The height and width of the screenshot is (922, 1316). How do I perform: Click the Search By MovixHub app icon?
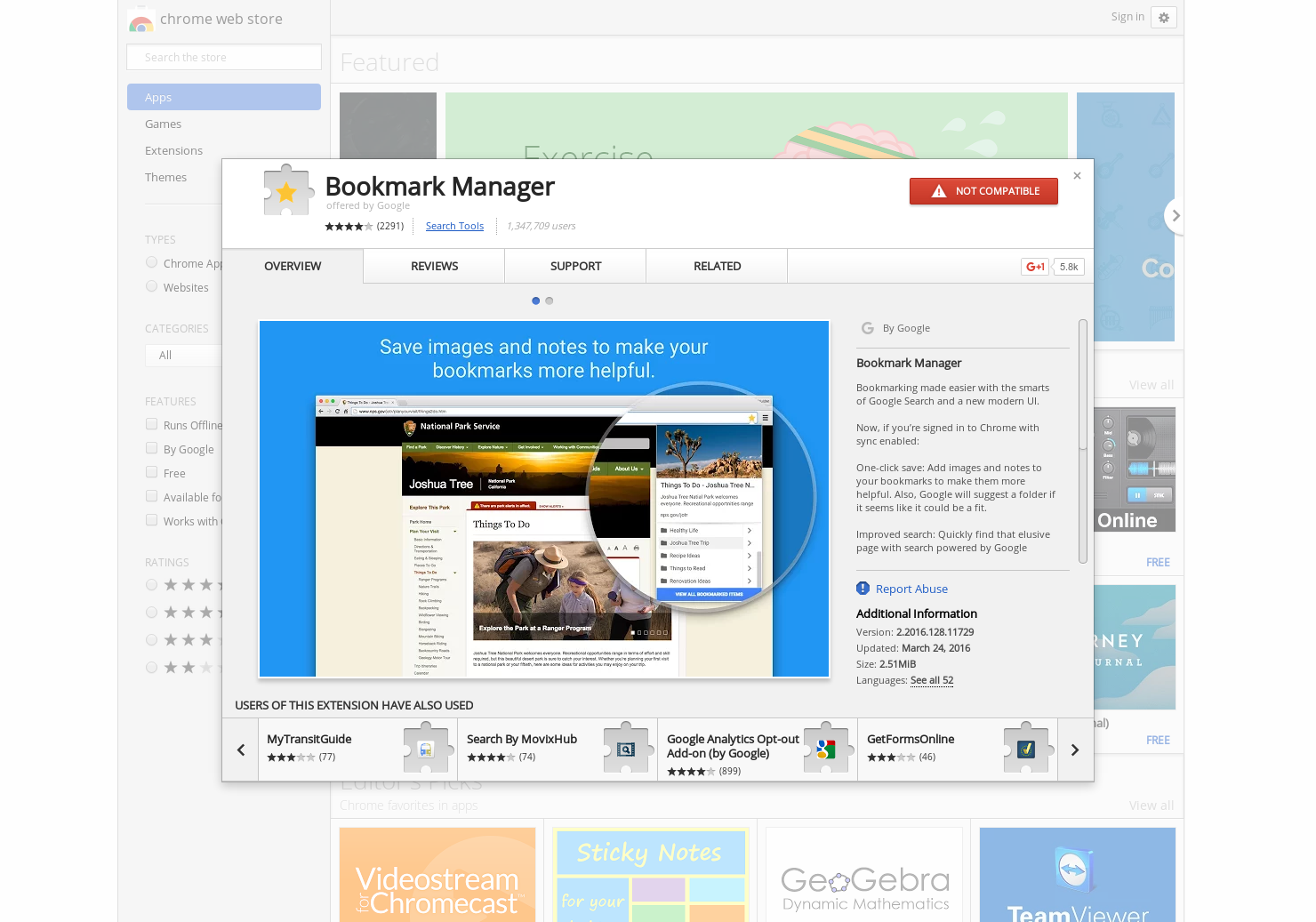tap(626, 748)
